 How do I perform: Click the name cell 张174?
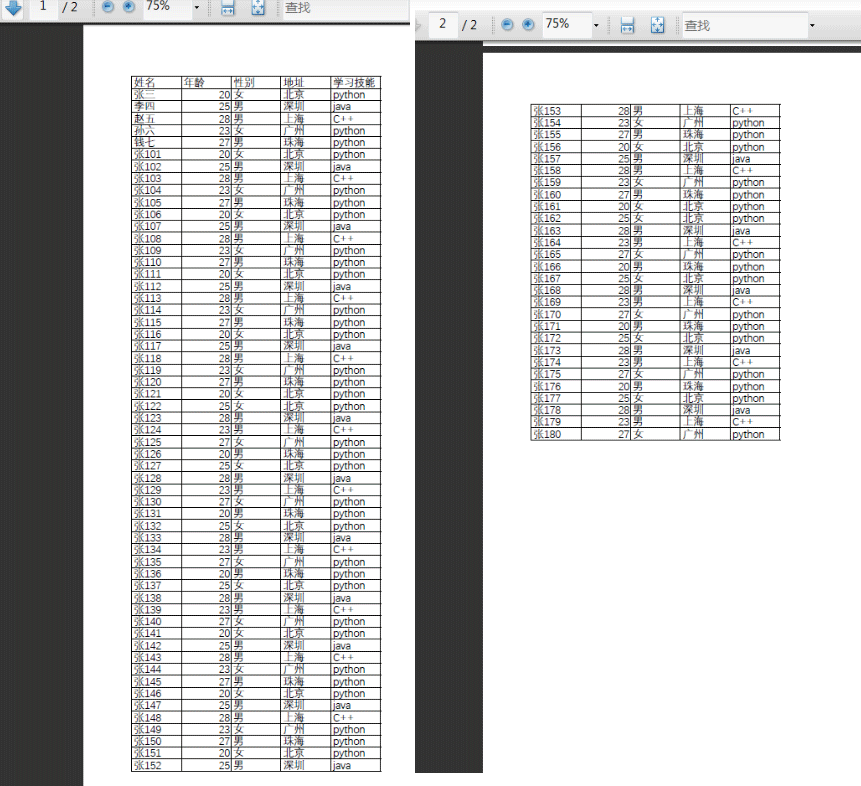[x=556, y=363]
